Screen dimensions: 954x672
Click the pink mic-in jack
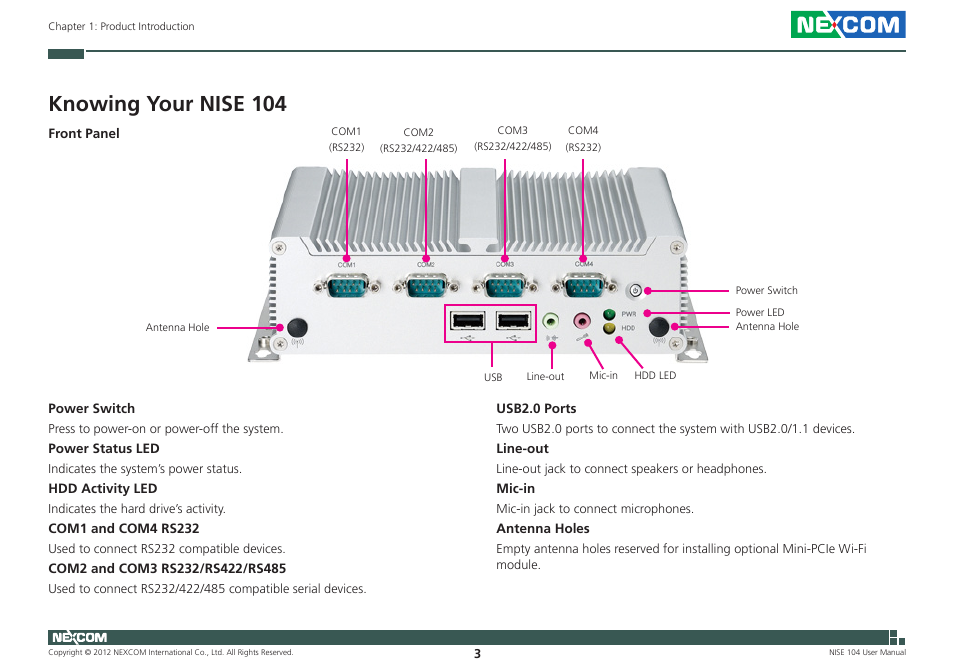582,320
